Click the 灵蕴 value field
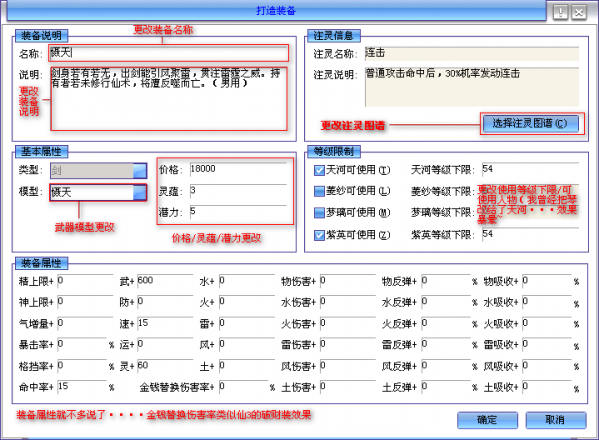Screen dimensions: 599x440 point(238,191)
